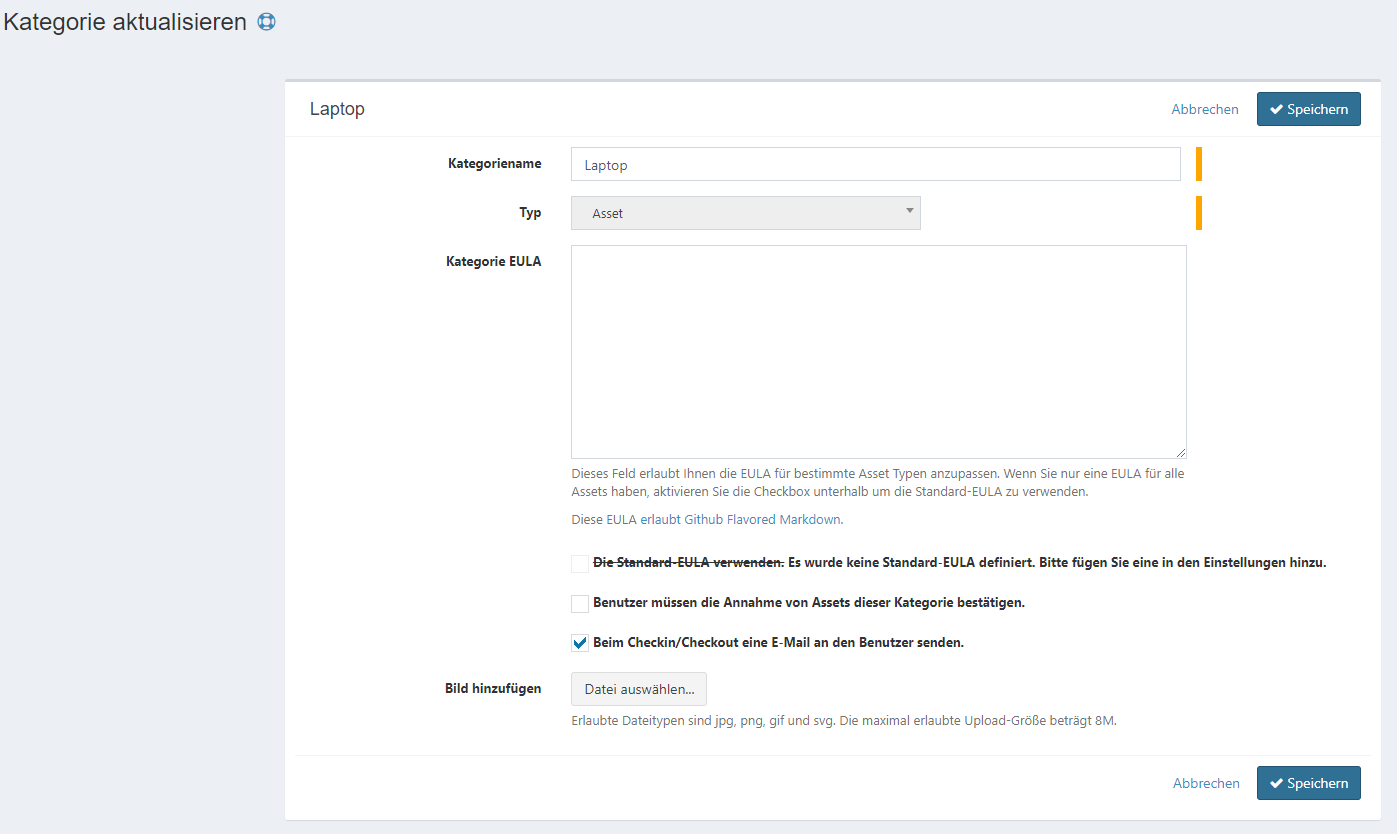The image size is (1397, 834).
Task: Check the Standard-EULA verwenden checkbox
Action: pos(579,563)
